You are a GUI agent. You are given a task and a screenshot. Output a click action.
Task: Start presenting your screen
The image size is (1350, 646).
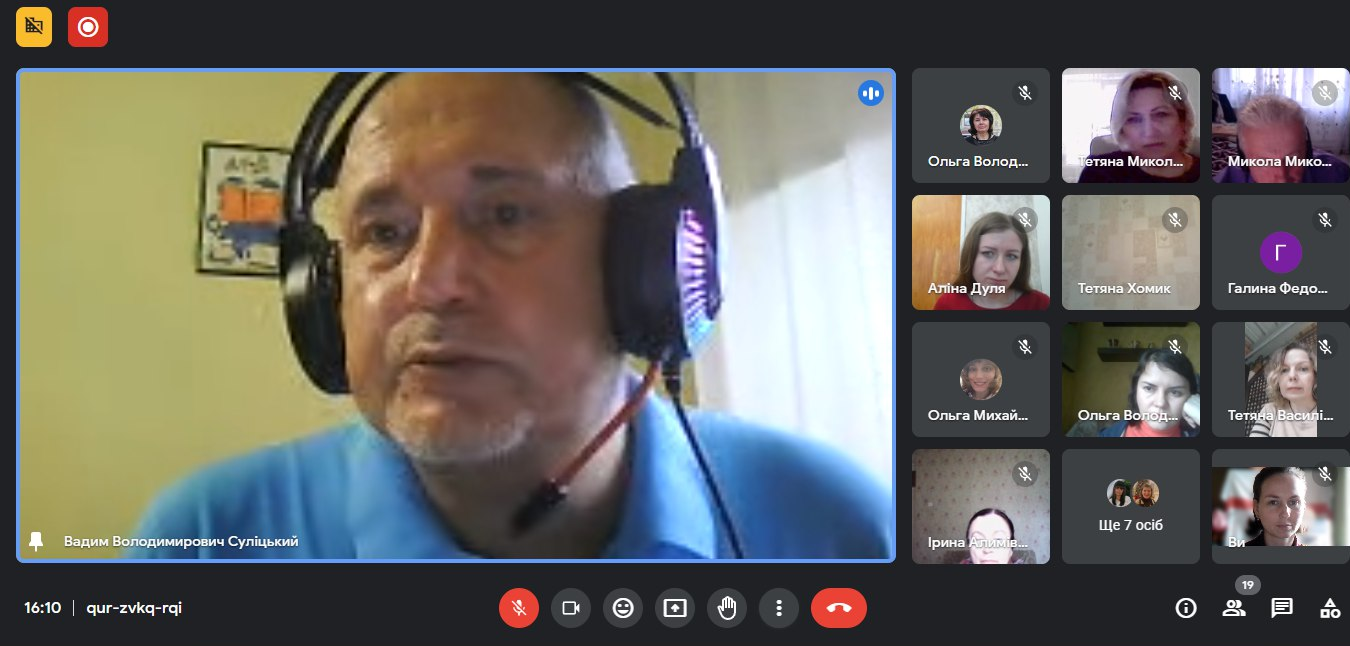[x=675, y=607]
